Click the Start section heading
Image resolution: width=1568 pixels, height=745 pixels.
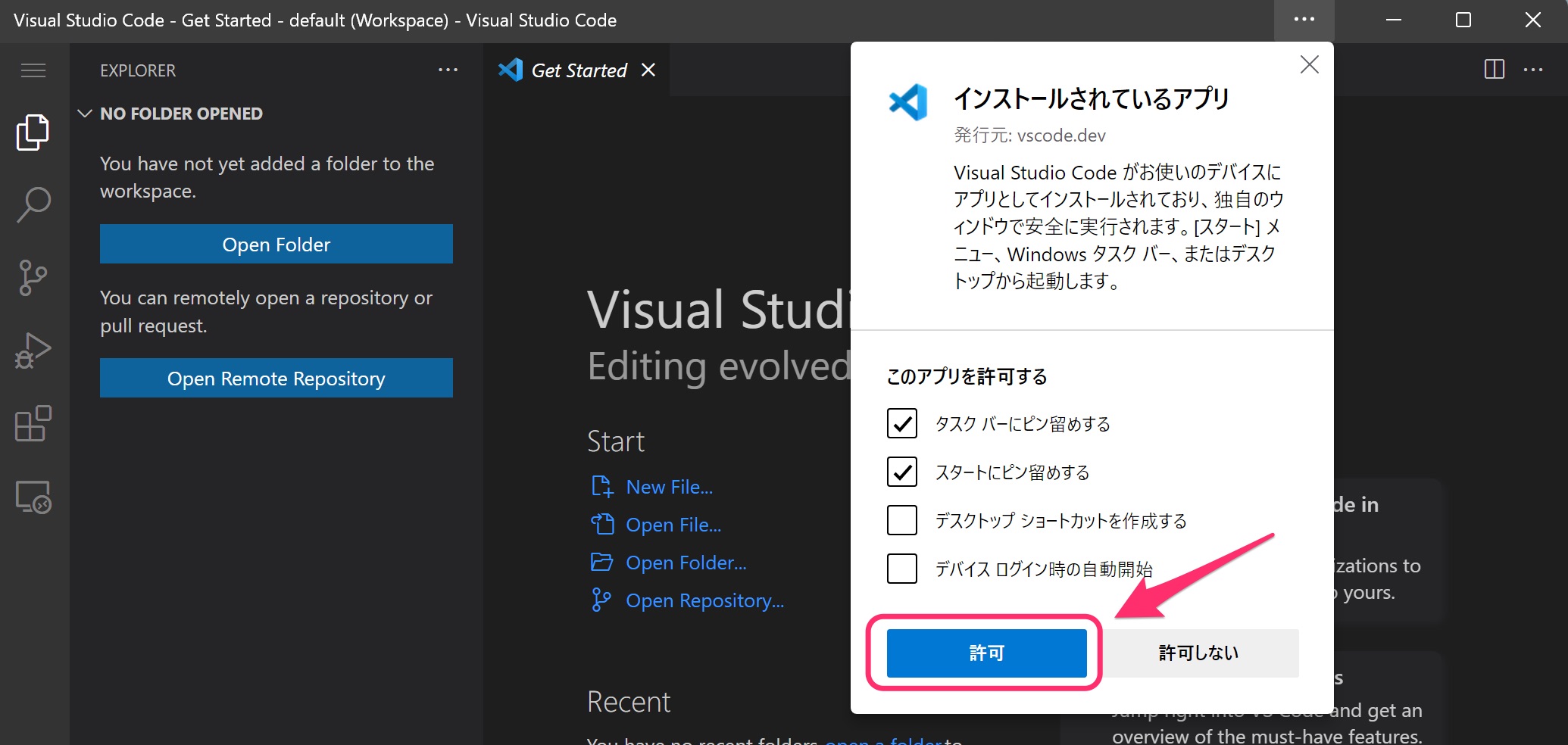tap(616, 441)
